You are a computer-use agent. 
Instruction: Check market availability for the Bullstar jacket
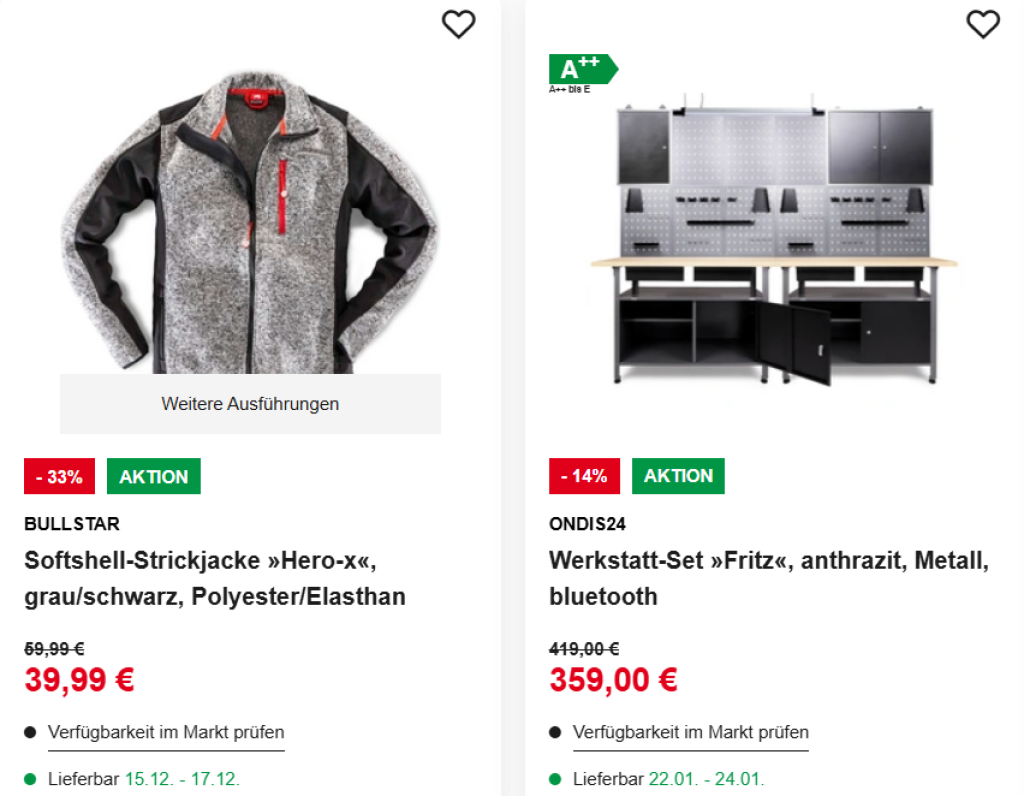click(x=166, y=732)
